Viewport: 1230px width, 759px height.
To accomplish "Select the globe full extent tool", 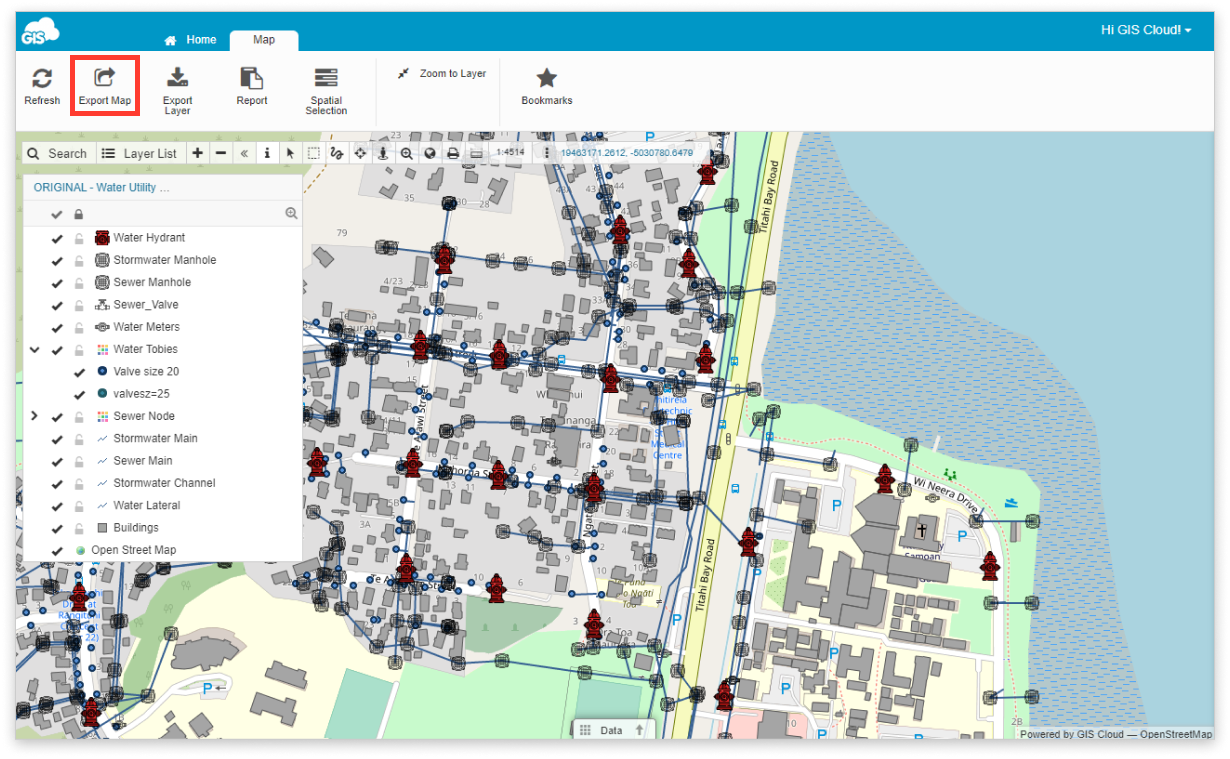I will [x=429, y=152].
